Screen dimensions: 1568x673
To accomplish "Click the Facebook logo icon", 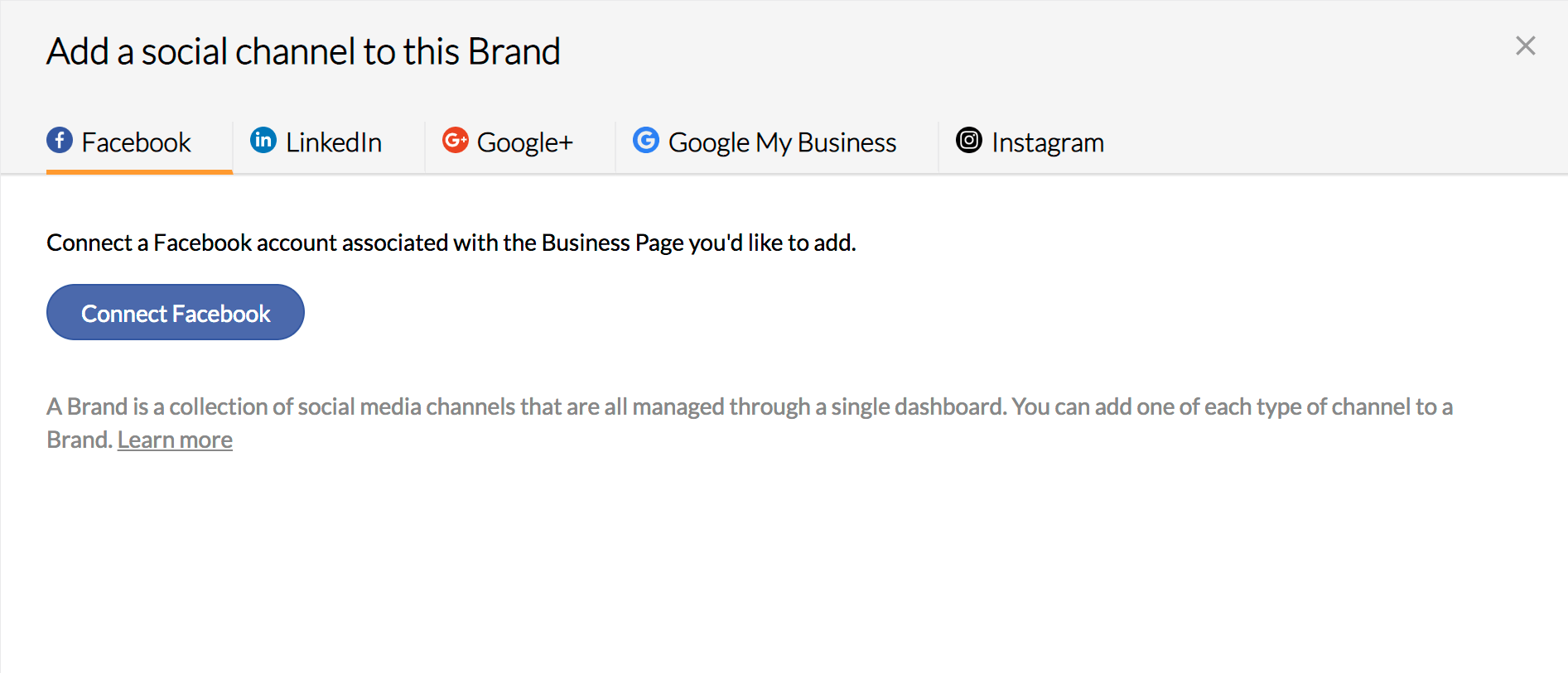I will coord(60,141).
